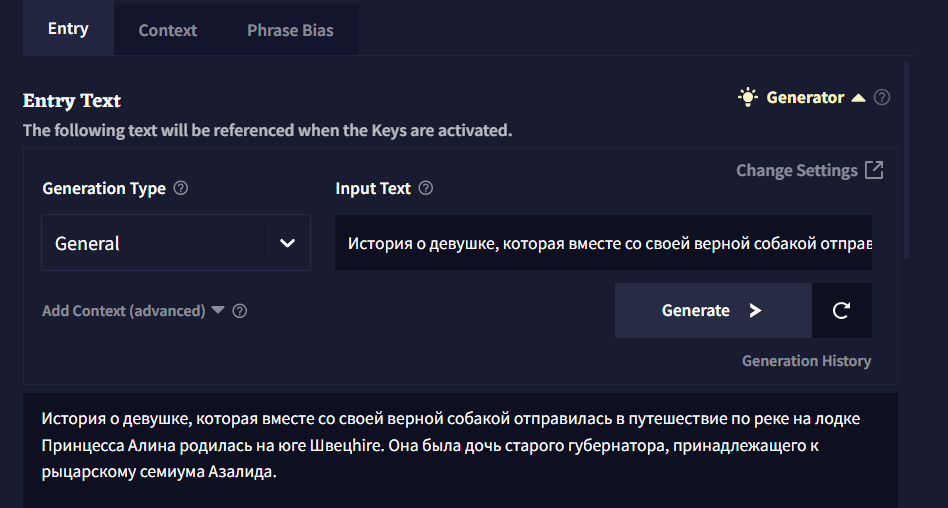Click help icon beside Input Text
The height and width of the screenshot is (508, 948).
tap(426, 188)
